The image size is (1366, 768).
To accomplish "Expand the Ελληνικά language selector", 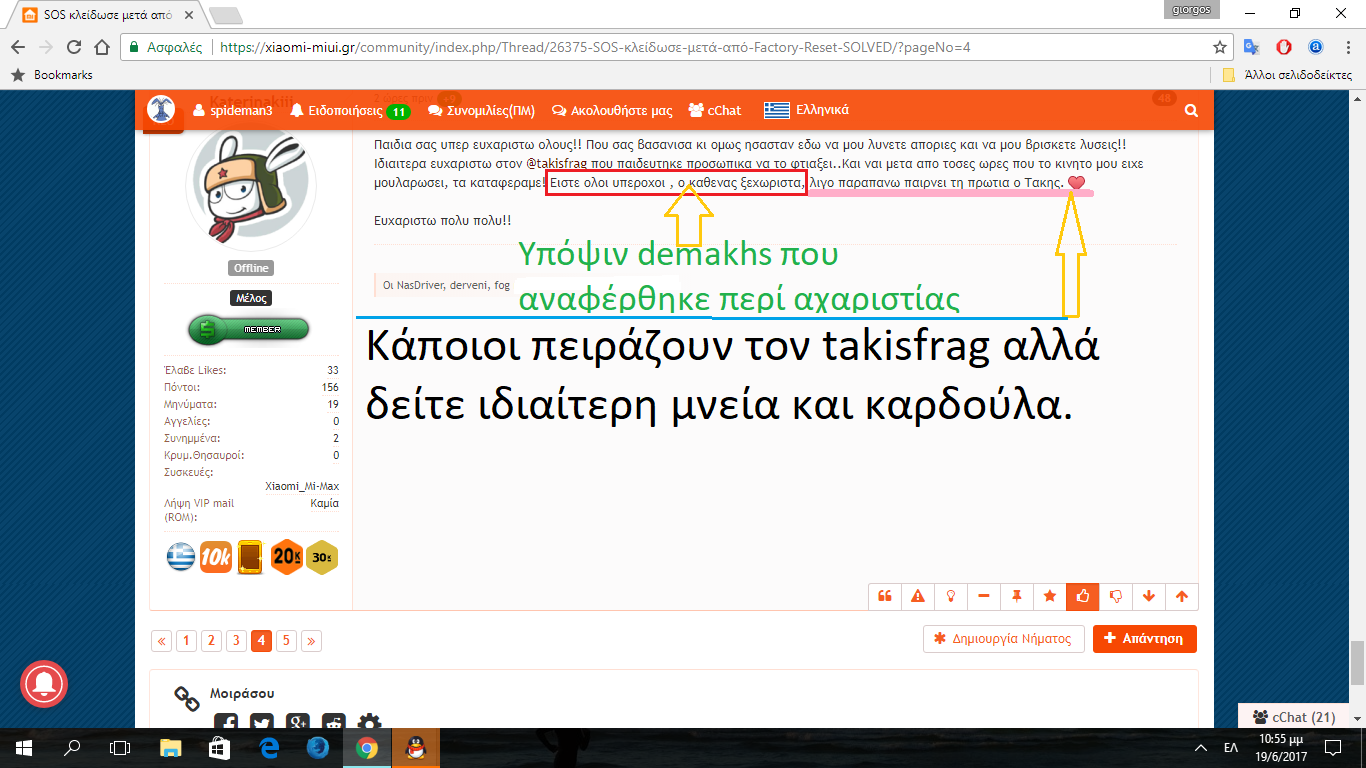I will [806, 110].
